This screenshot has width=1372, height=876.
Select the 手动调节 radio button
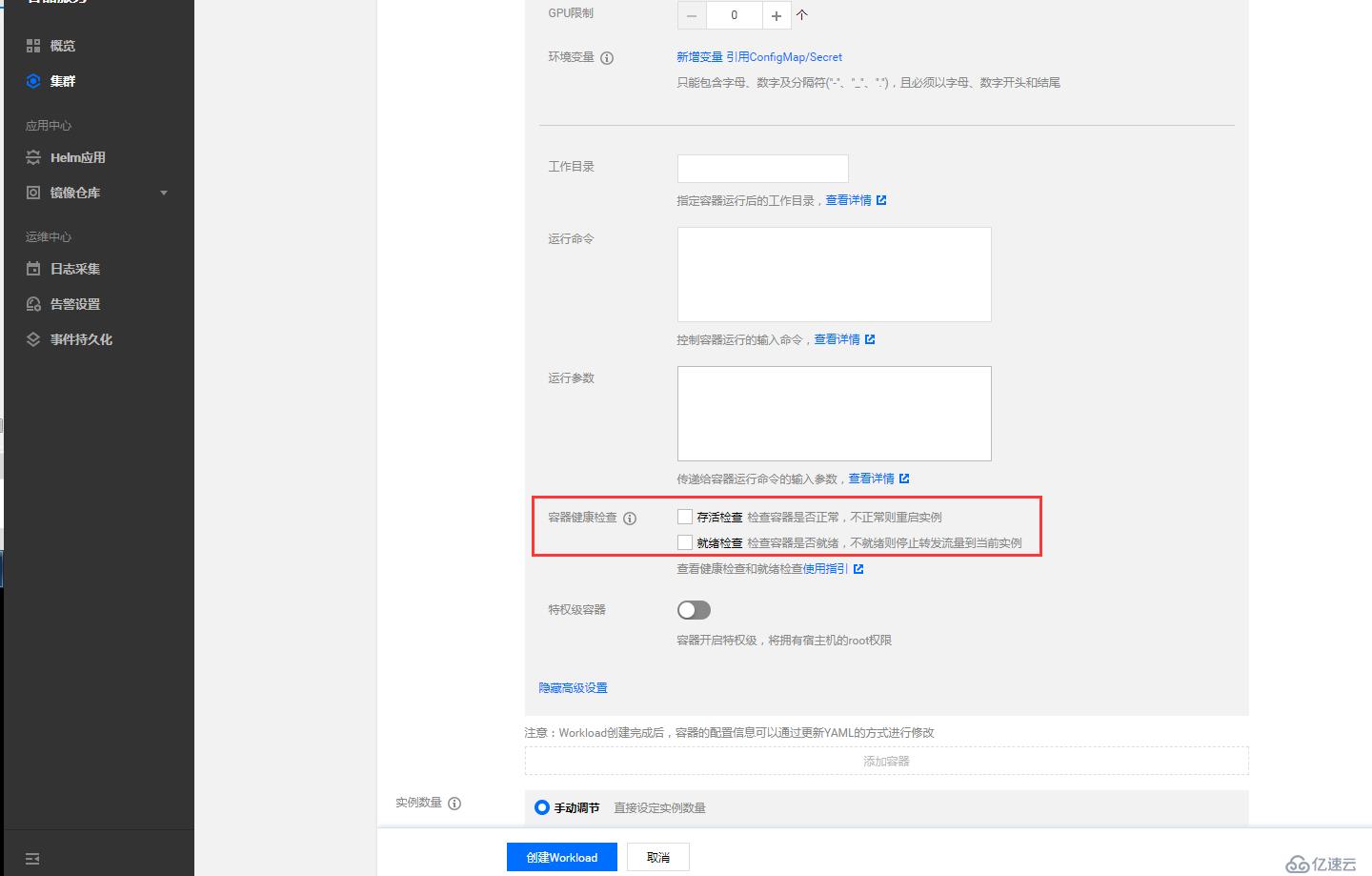542,807
